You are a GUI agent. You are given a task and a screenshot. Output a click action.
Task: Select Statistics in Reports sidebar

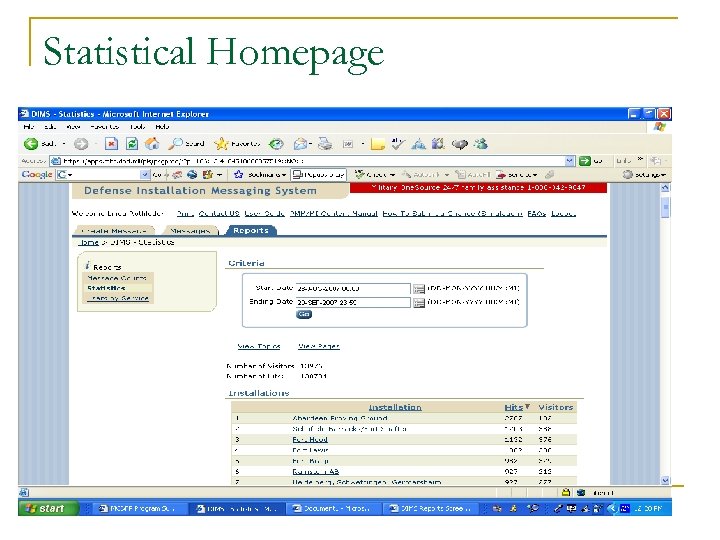click(106, 288)
